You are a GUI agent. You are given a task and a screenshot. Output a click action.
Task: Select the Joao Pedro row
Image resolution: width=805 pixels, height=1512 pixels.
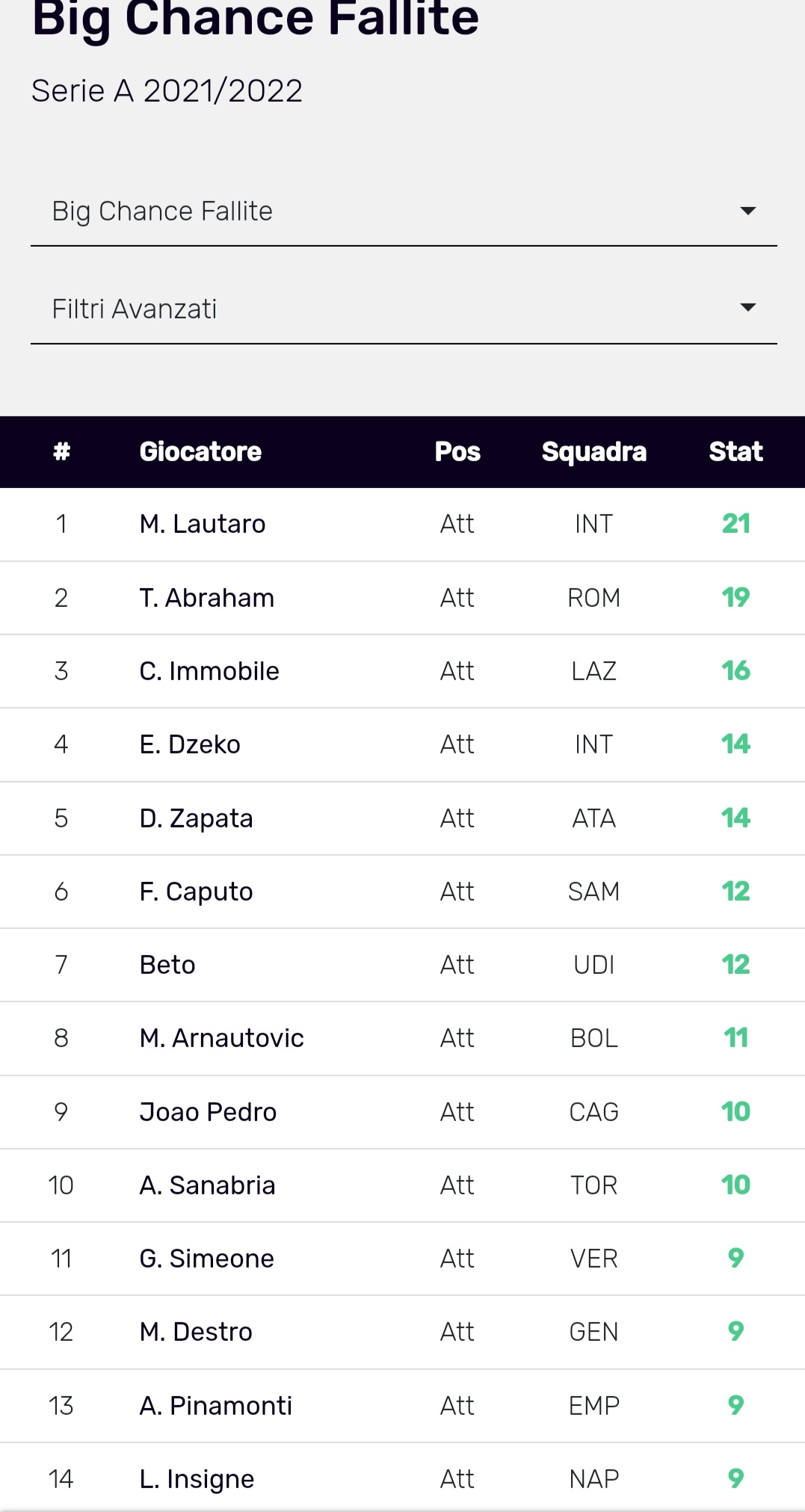pos(402,1112)
